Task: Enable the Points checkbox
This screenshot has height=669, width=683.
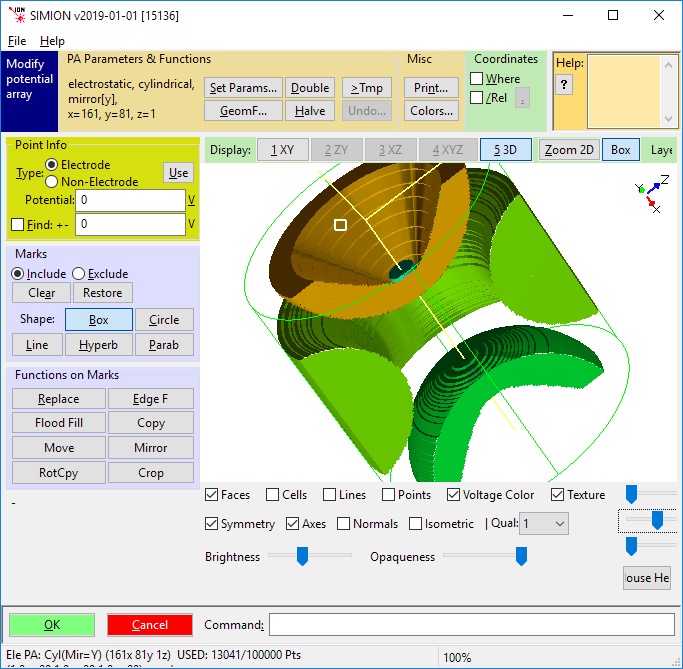Action: pyautogui.click(x=389, y=495)
